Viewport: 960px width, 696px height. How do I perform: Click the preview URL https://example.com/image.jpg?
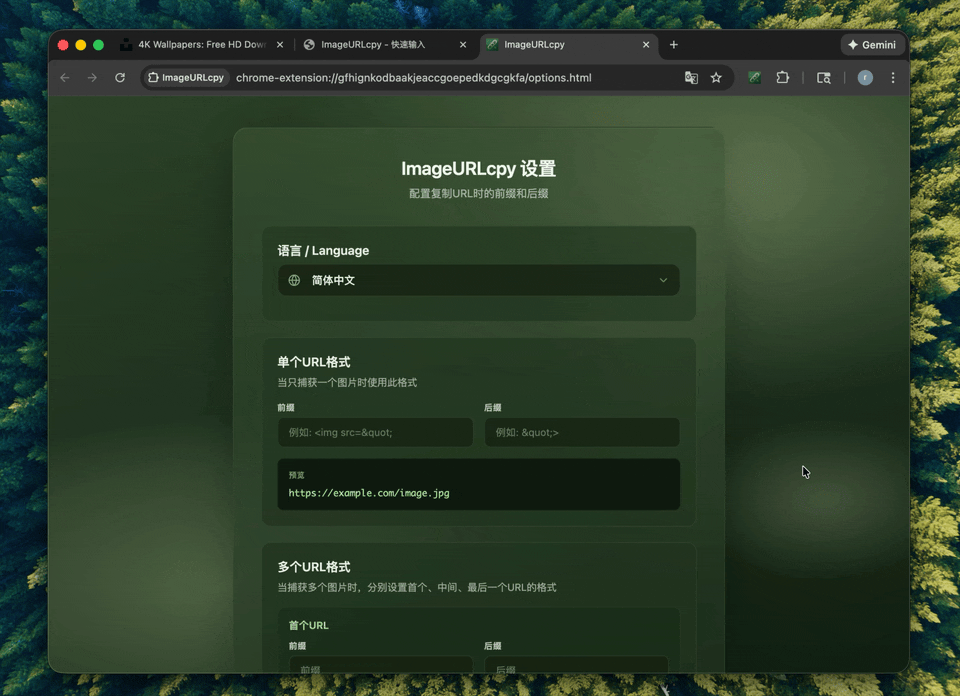(369, 493)
